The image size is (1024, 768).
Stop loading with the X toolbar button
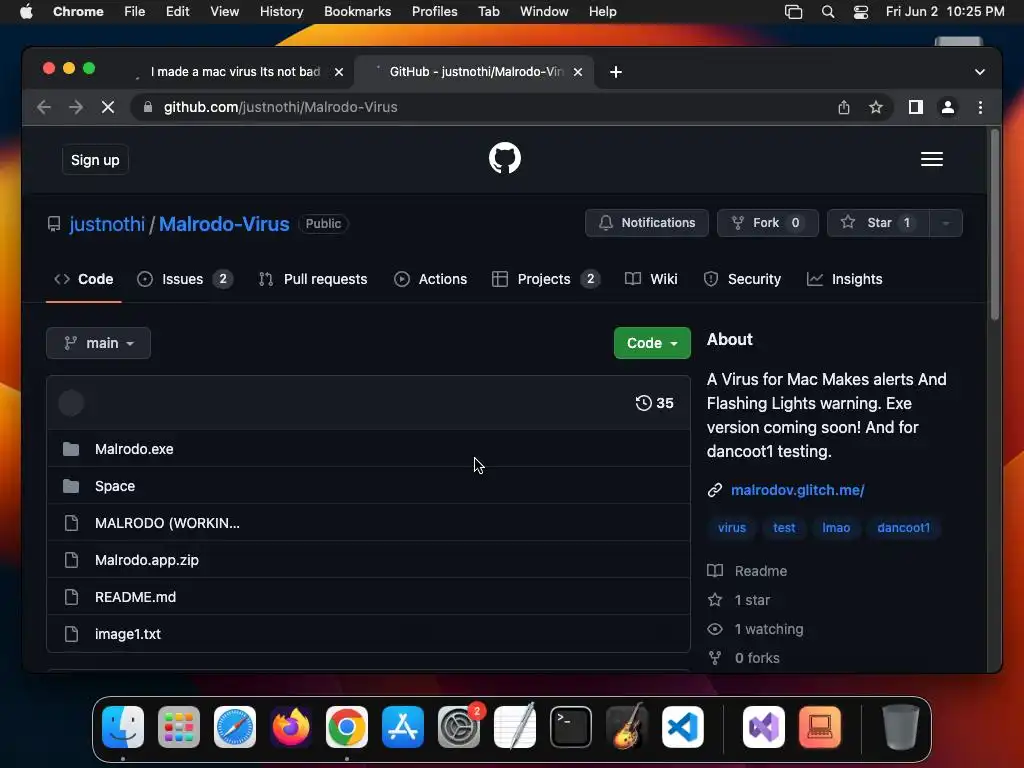[x=108, y=107]
